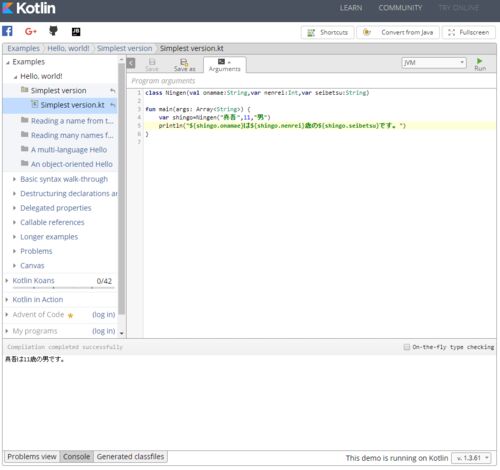Switch to Problems view tab

click(32, 457)
